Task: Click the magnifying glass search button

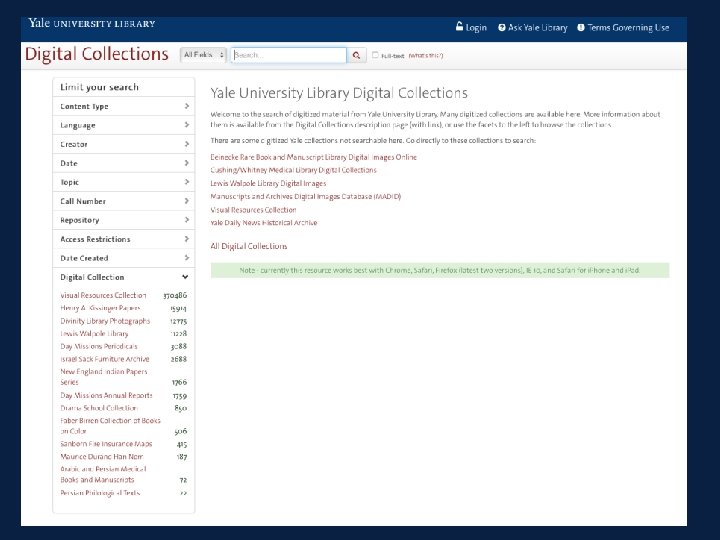Action: tap(356, 55)
